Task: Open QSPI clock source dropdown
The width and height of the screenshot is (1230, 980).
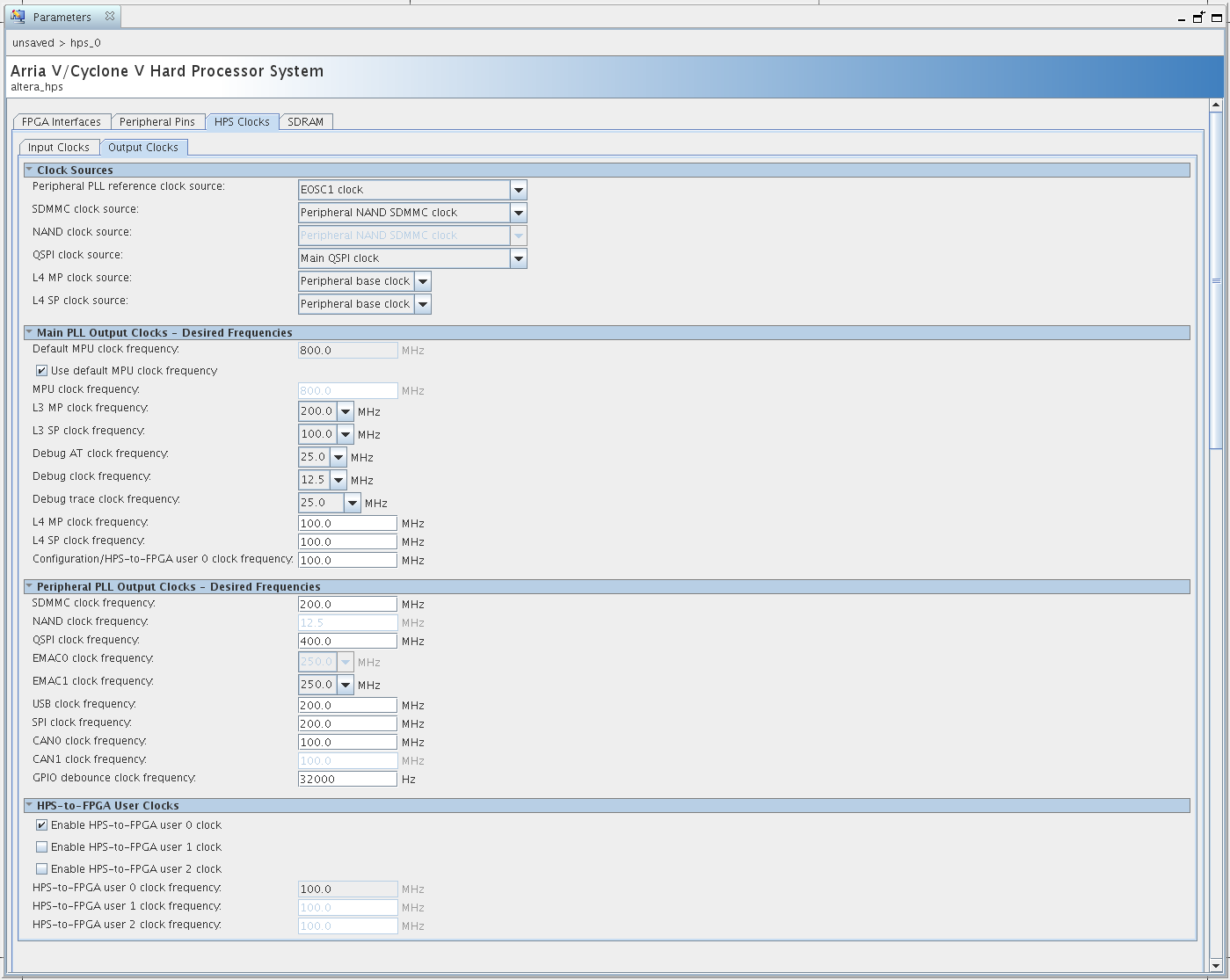Action: [519, 258]
